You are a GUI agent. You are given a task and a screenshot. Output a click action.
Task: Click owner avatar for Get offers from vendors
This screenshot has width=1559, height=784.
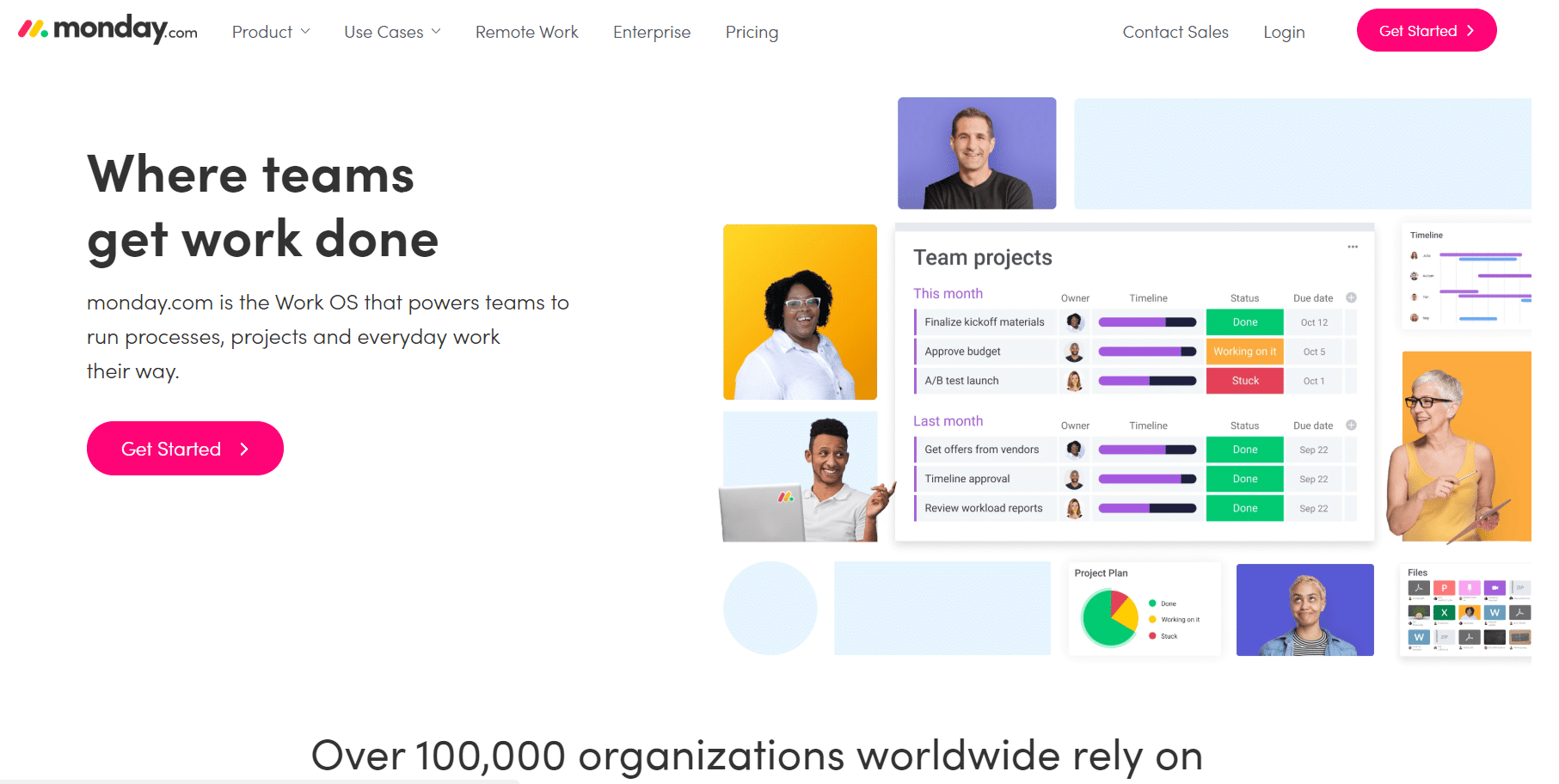(x=1074, y=449)
